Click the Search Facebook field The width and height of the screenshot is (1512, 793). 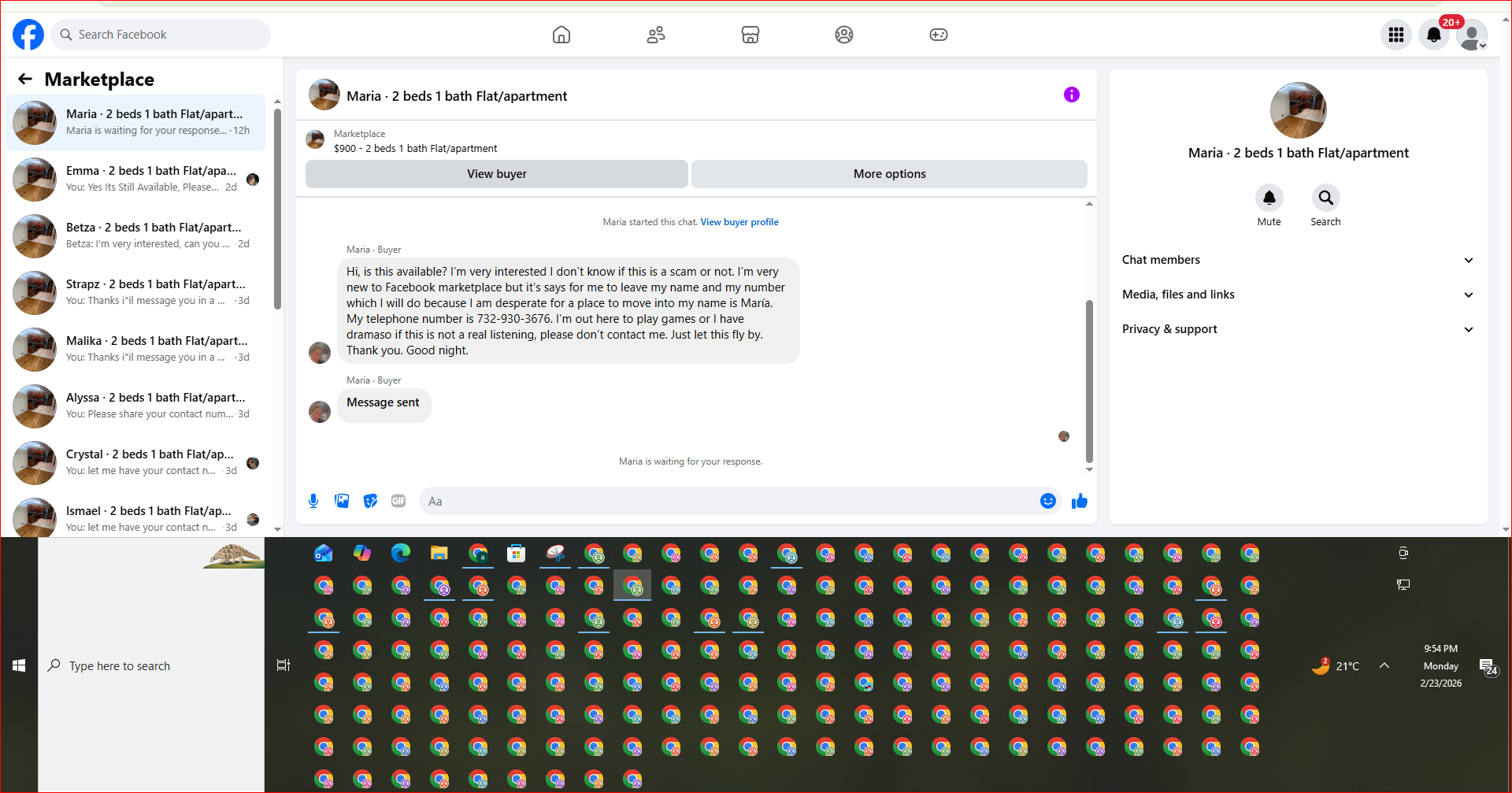161,35
